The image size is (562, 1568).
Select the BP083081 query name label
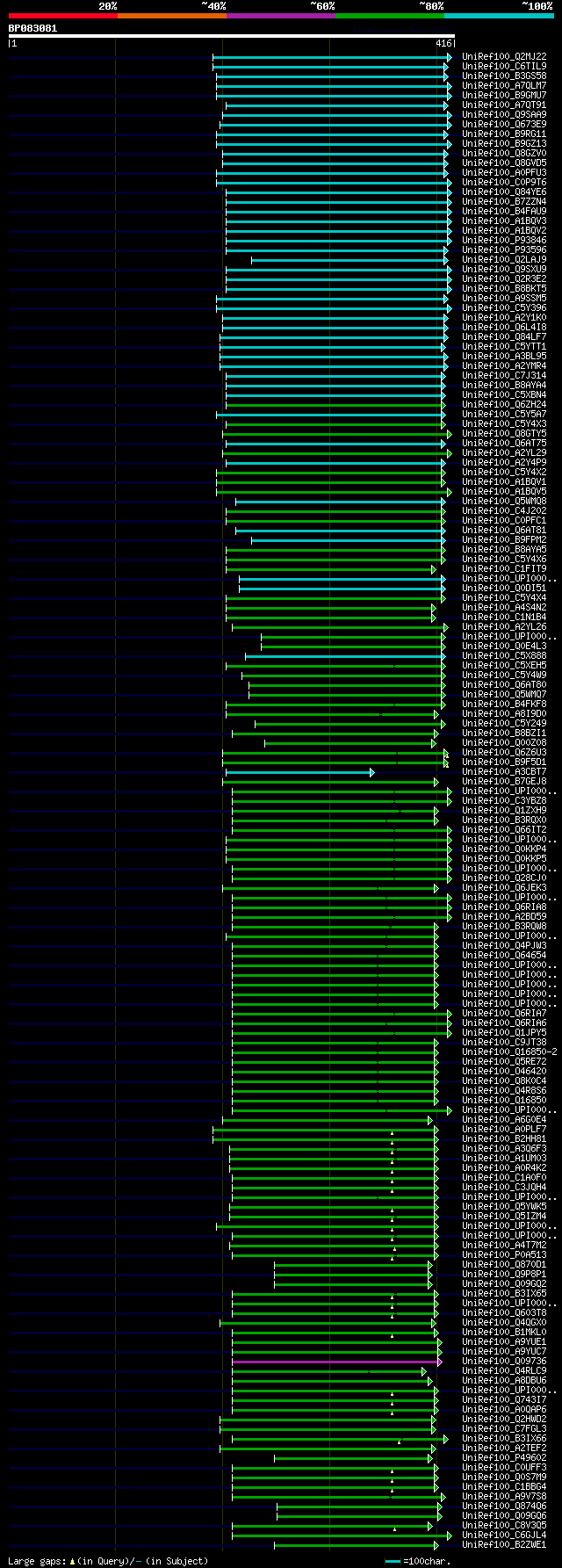(x=32, y=28)
